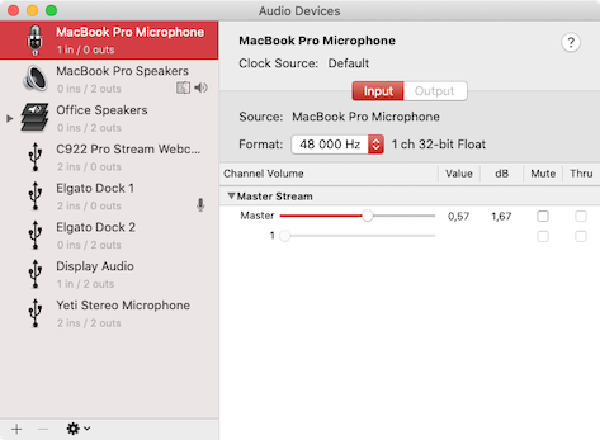
Task: Click the C922 Pro Stream Webcam USB icon
Action: point(35,156)
